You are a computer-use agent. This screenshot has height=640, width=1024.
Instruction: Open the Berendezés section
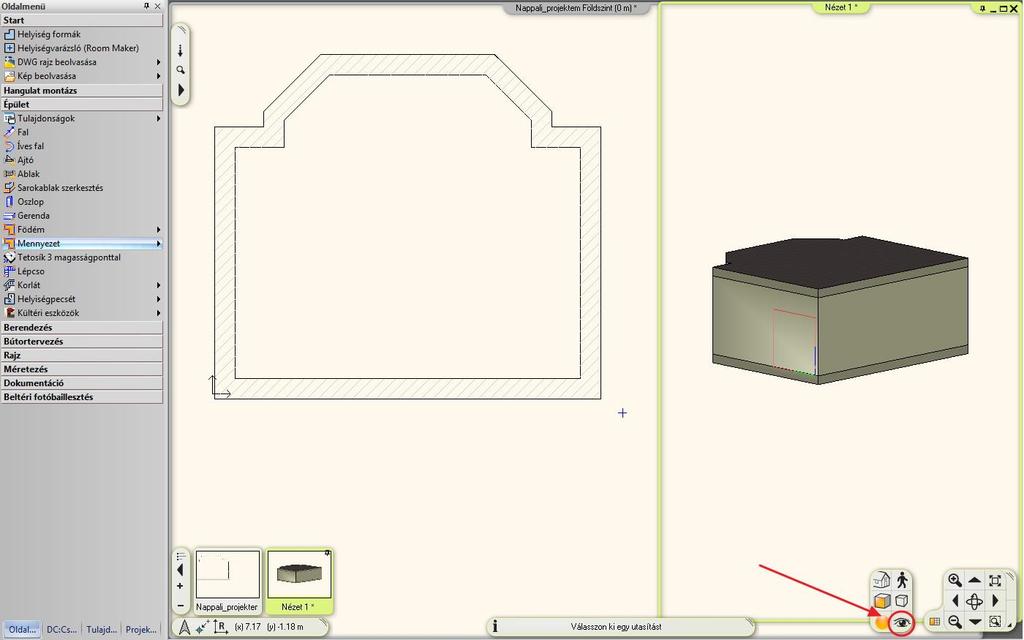[x=82, y=327]
